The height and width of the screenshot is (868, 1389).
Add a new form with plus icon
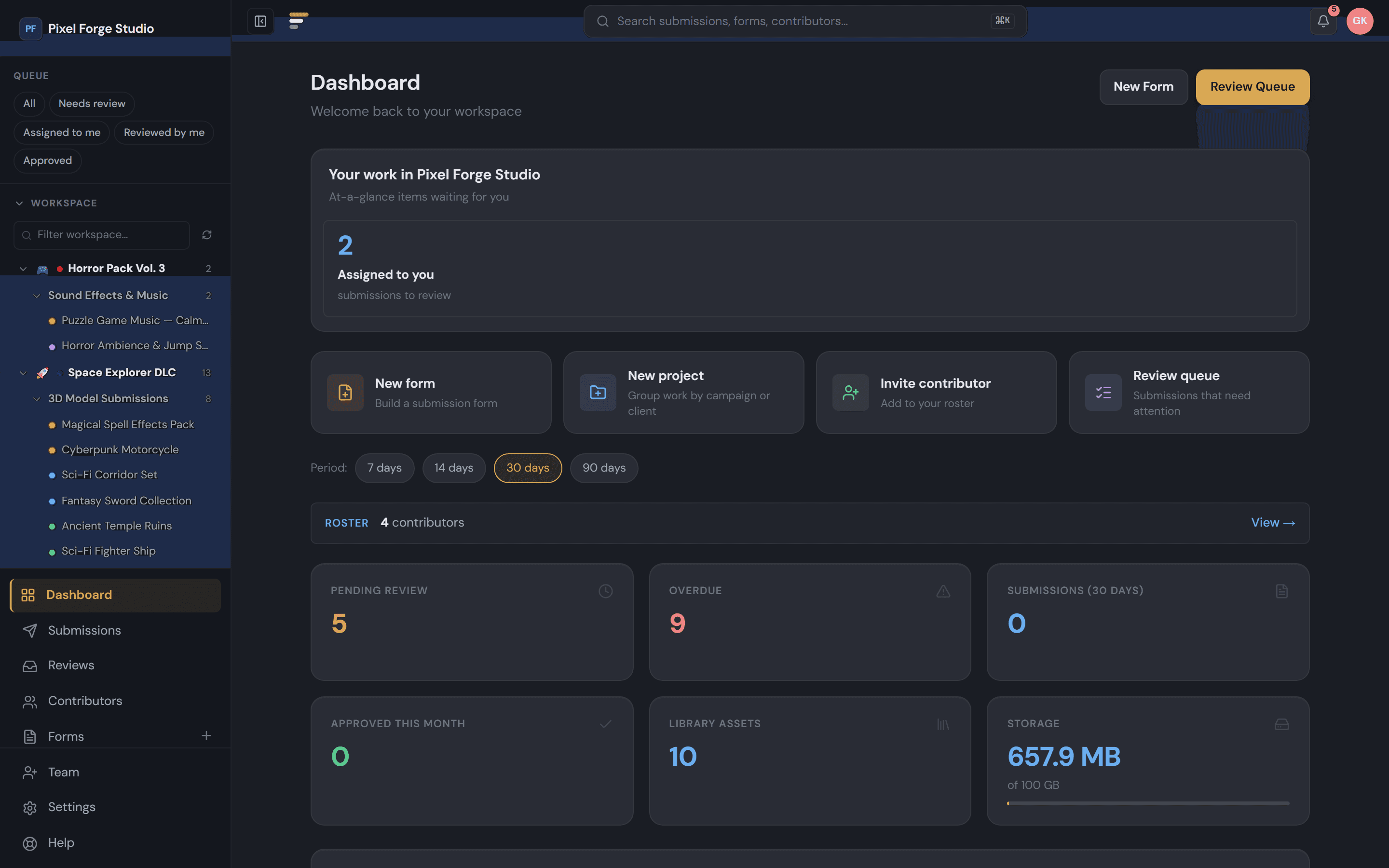[x=206, y=735]
